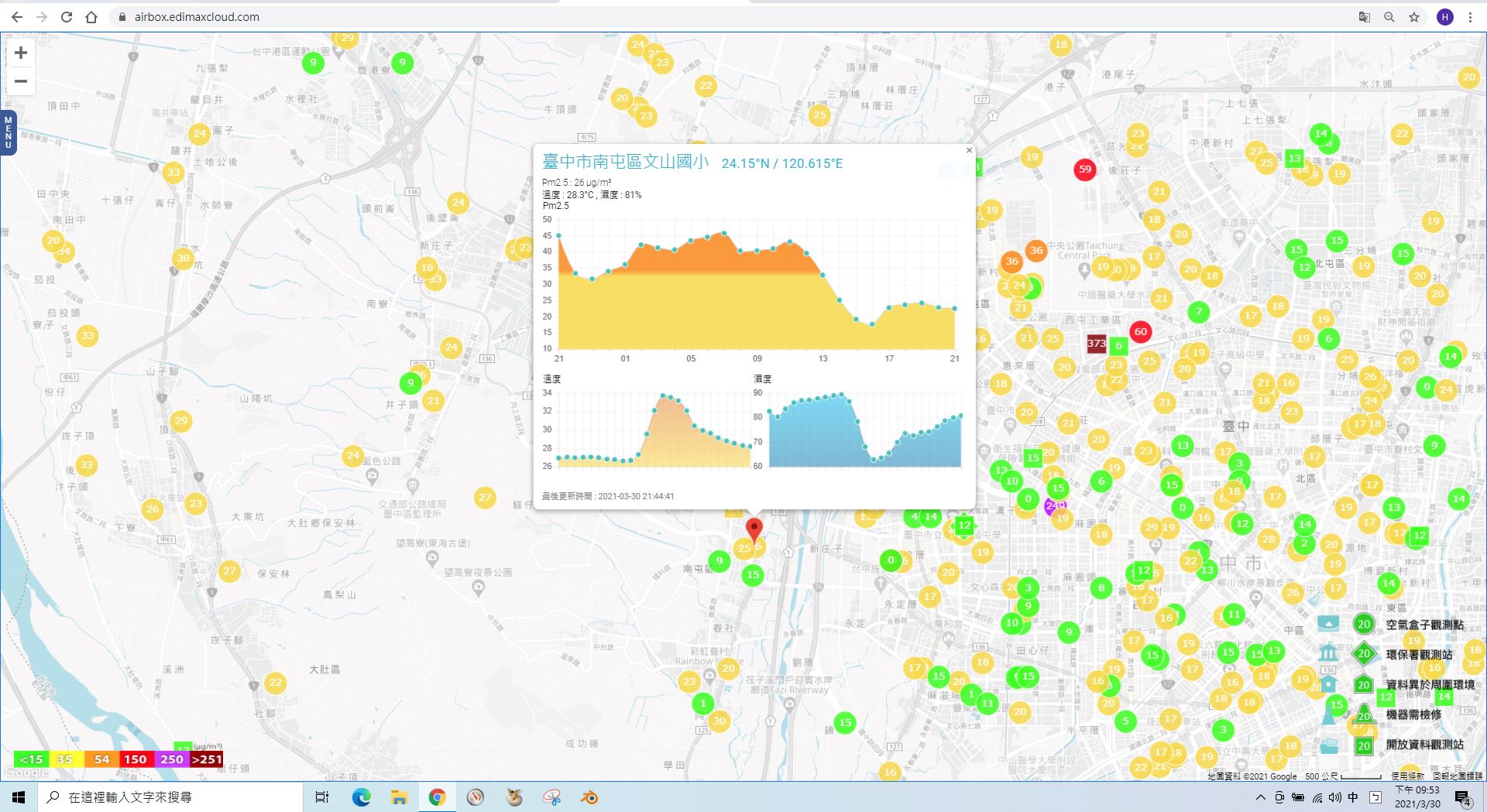Open the notification center
Image resolution: width=1487 pixels, height=812 pixels.
coord(1462,798)
